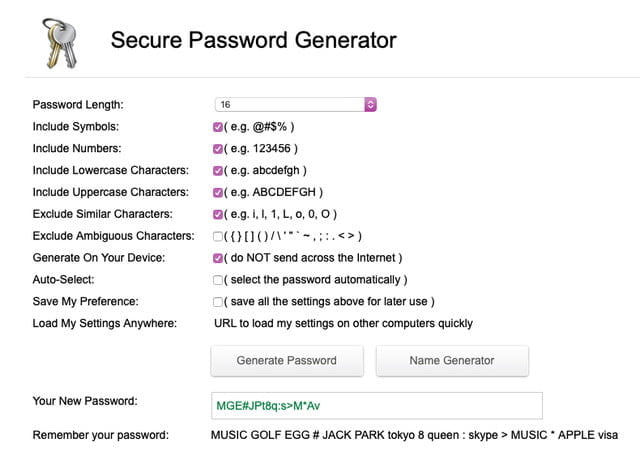The image size is (640, 464).
Task: Enable Auto-Select password checkbox
Action: click(218, 280)
